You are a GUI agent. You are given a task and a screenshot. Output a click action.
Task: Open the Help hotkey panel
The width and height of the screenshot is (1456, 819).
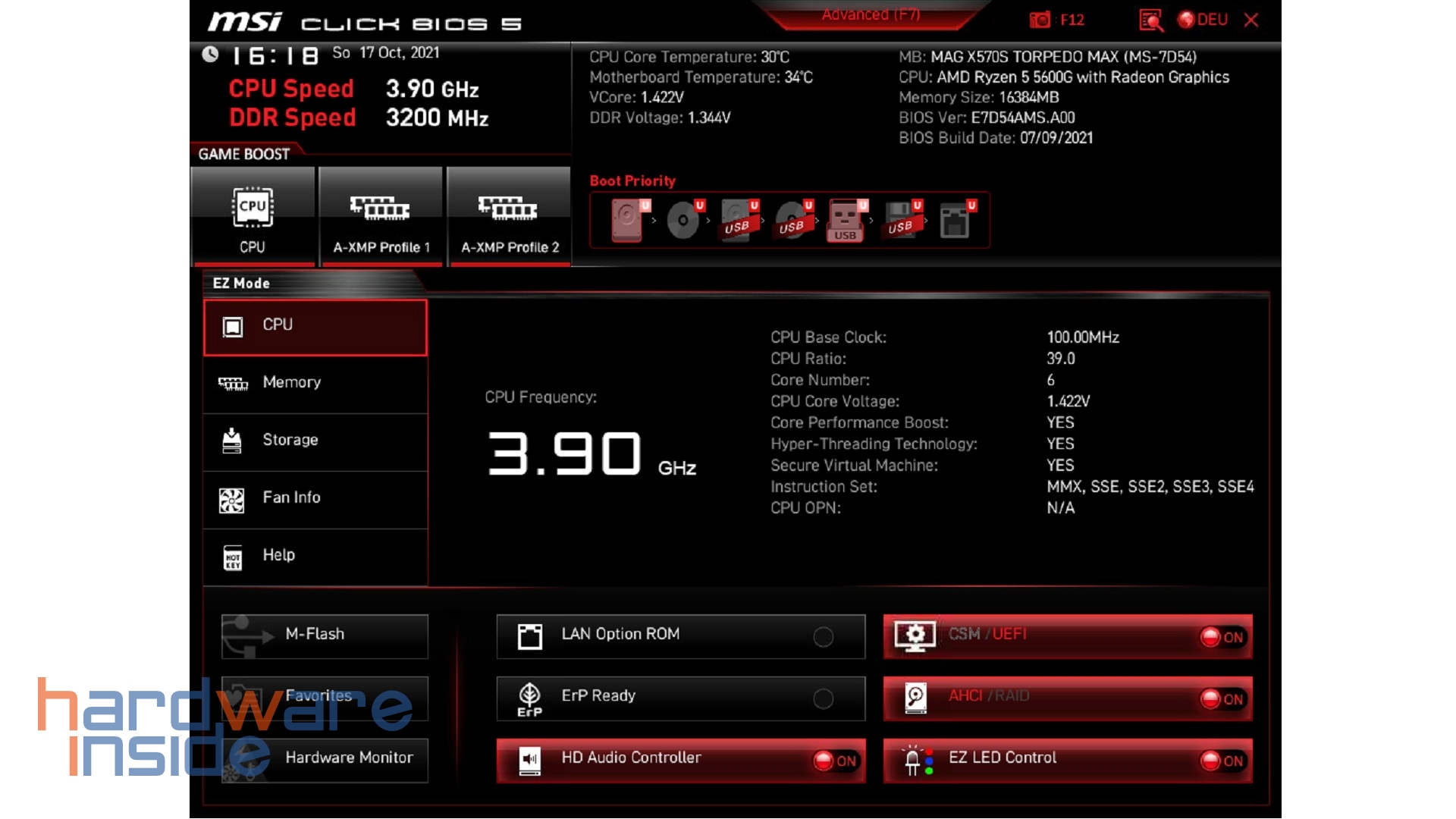(315, 555)
